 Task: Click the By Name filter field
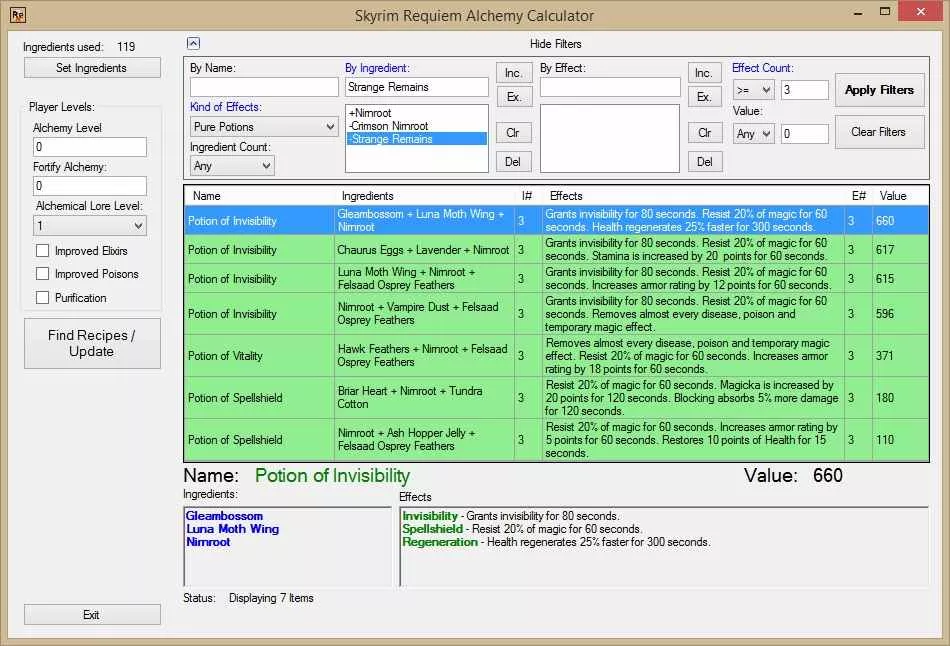coord(264,87)
